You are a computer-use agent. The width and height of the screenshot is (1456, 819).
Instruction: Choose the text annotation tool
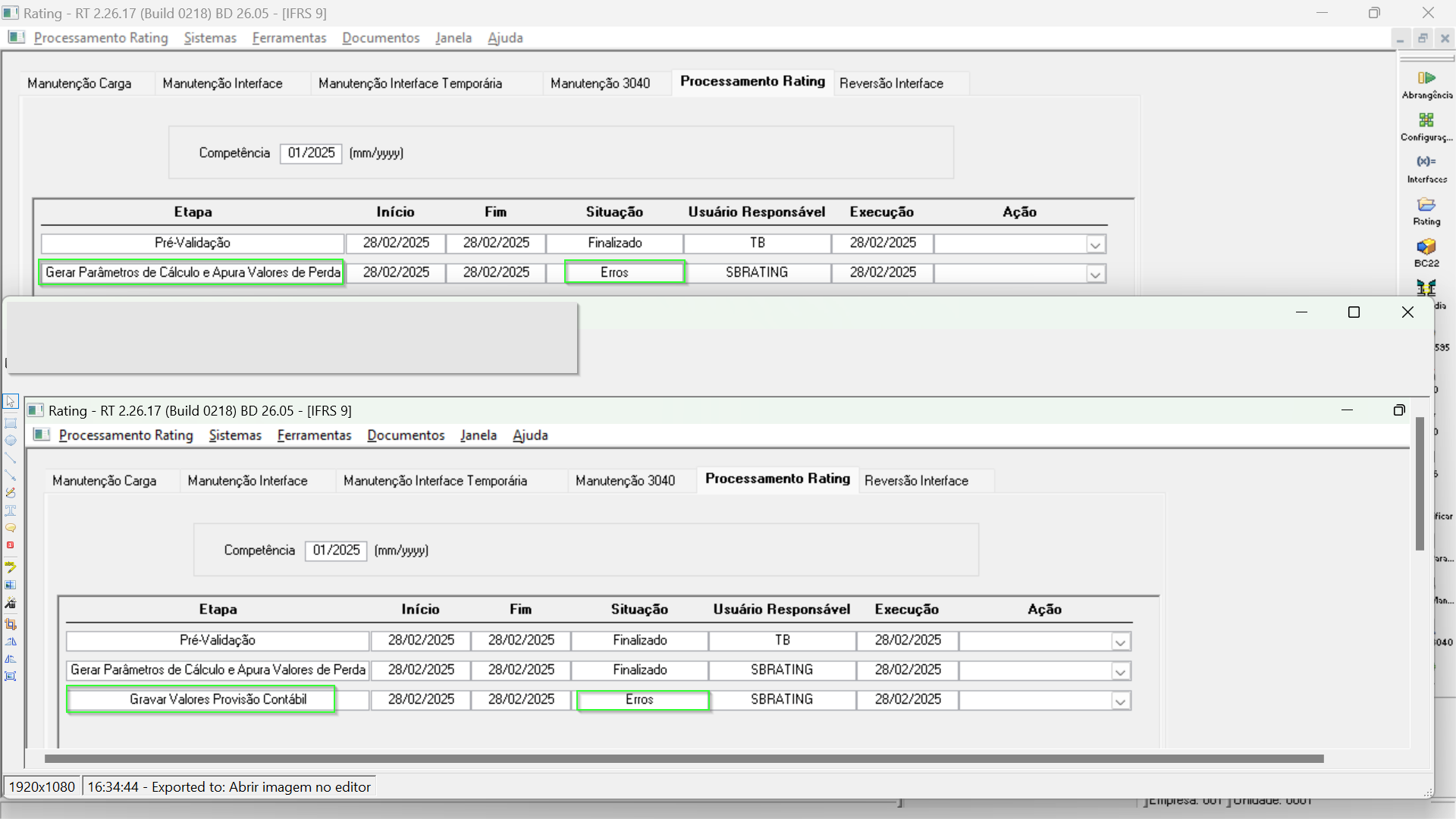tap(11, 510)
